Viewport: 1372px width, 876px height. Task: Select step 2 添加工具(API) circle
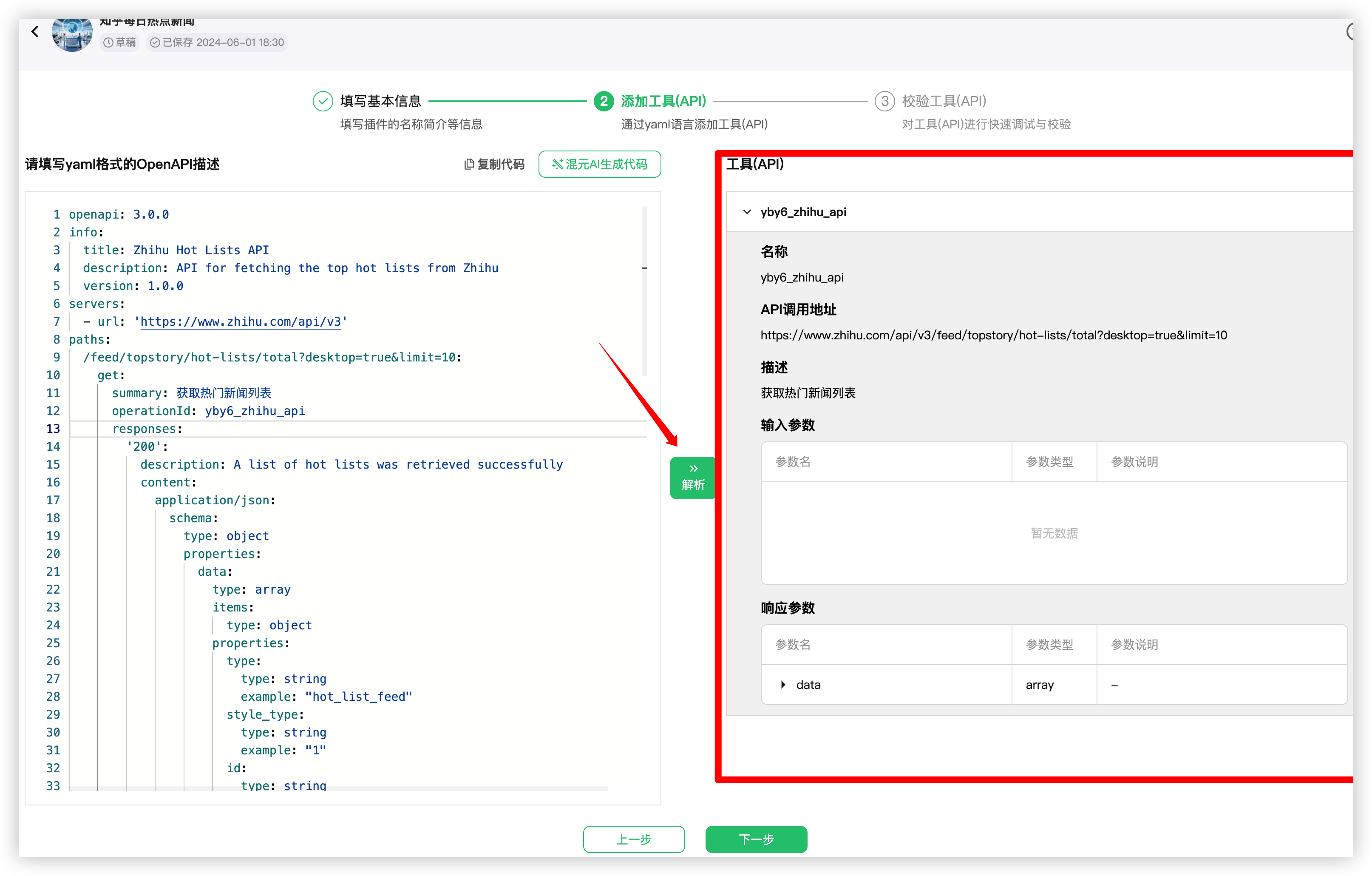604,101
